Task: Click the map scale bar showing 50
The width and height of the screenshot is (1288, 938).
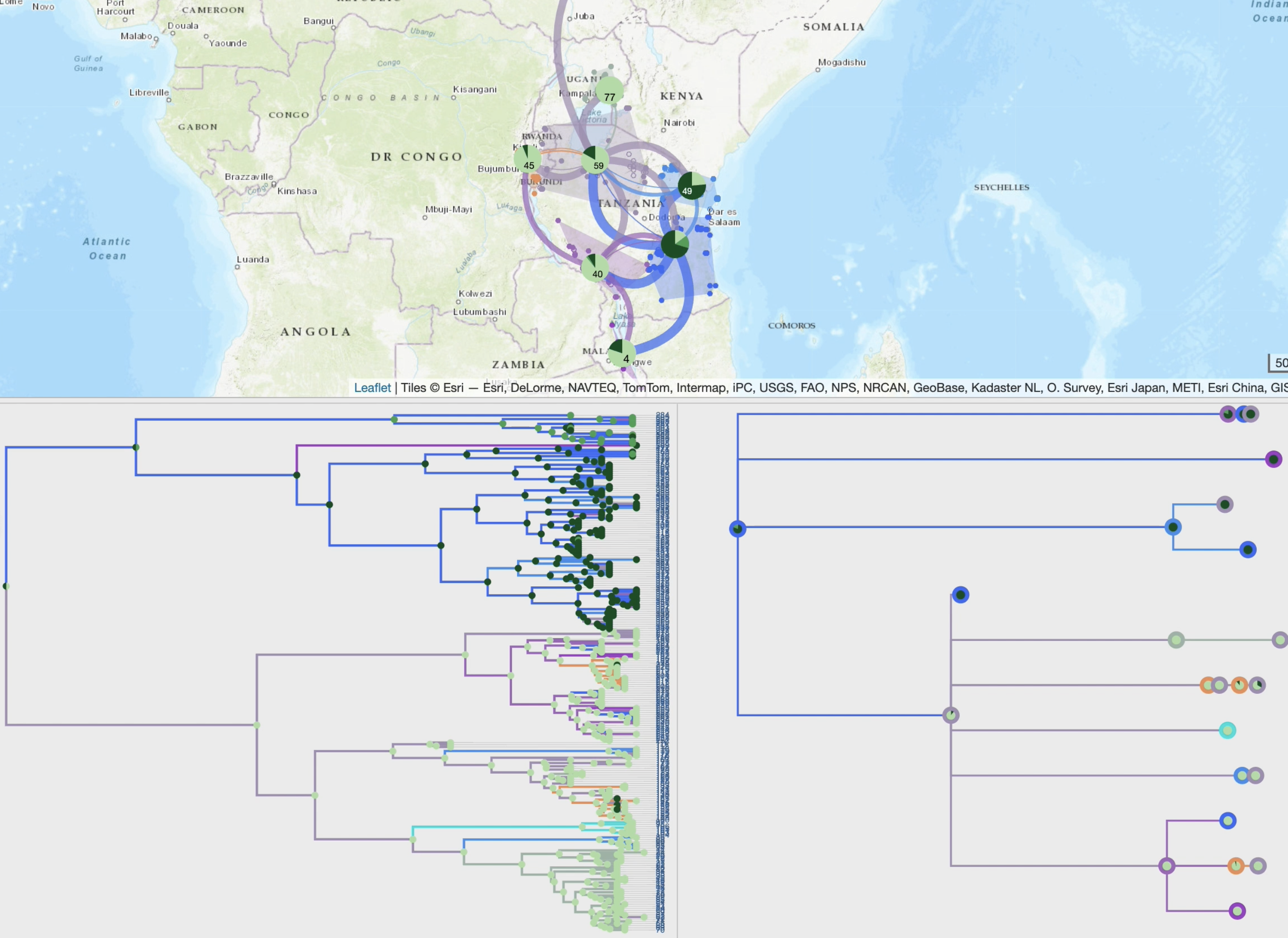Action: [1278, 363]
